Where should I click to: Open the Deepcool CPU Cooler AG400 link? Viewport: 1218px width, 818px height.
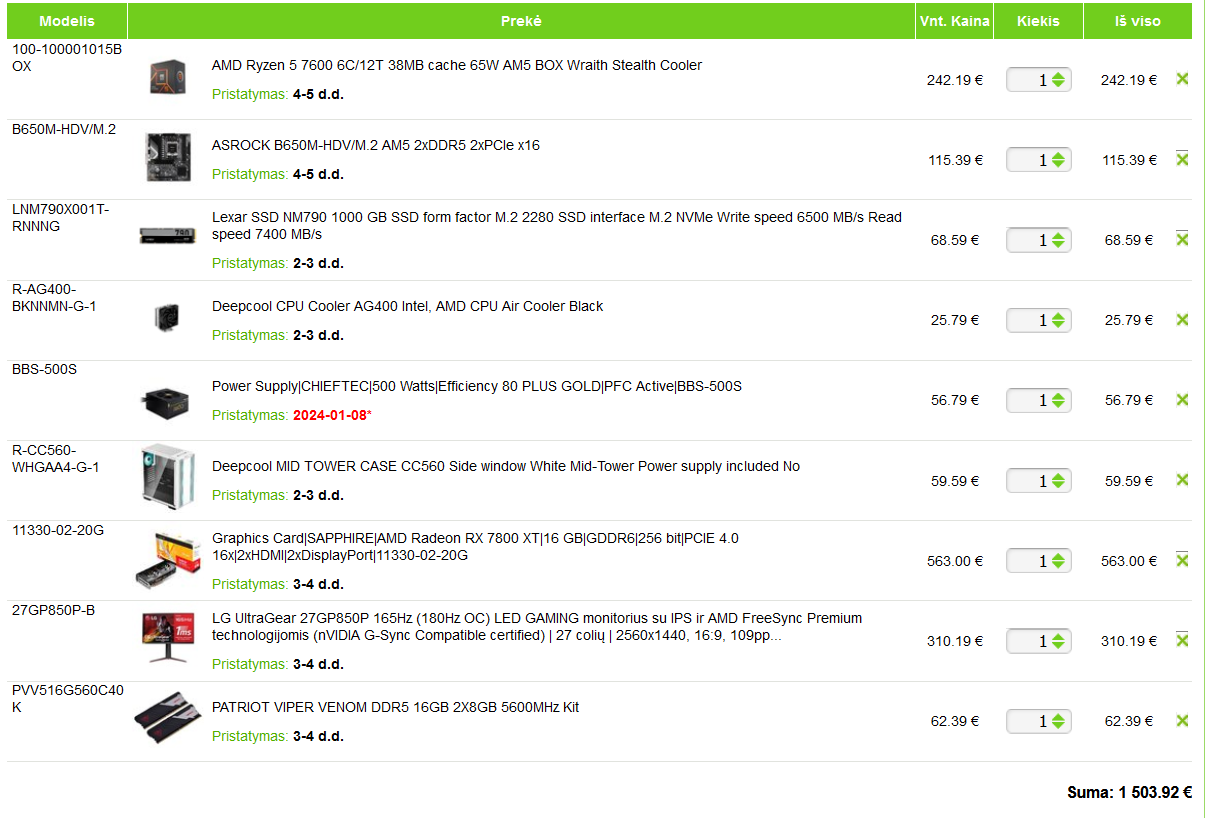coord(407,306)
